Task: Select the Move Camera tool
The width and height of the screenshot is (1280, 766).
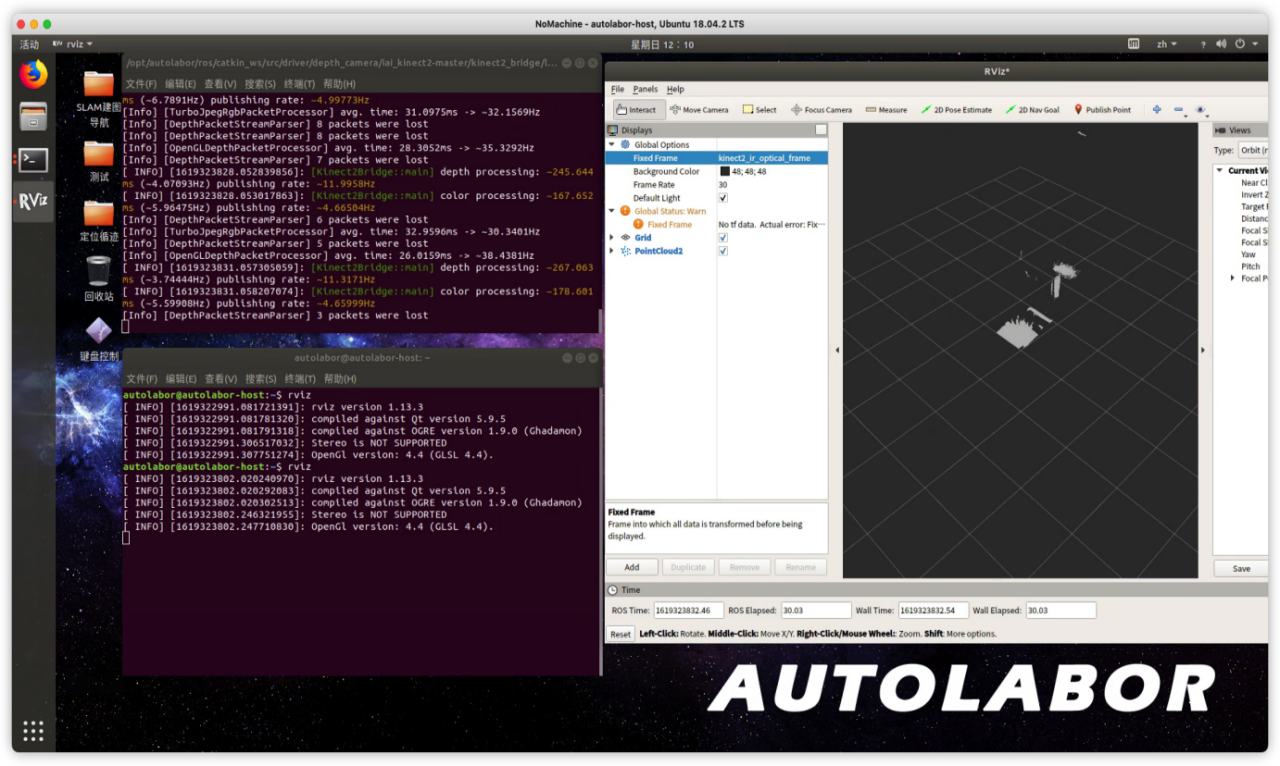Action: click(x=699, y=110)
